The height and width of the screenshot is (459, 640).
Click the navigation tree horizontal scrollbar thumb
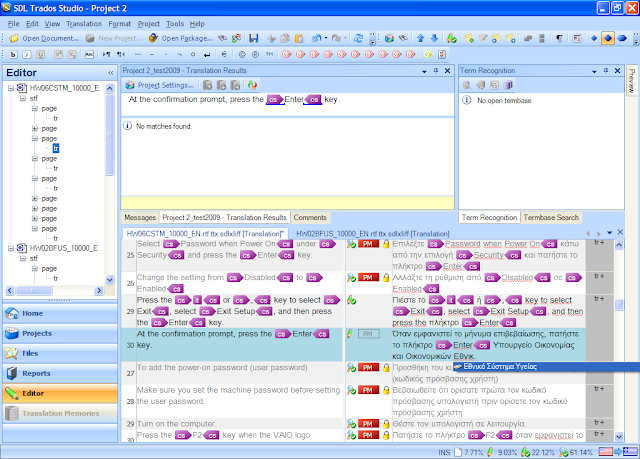point(34,290)
